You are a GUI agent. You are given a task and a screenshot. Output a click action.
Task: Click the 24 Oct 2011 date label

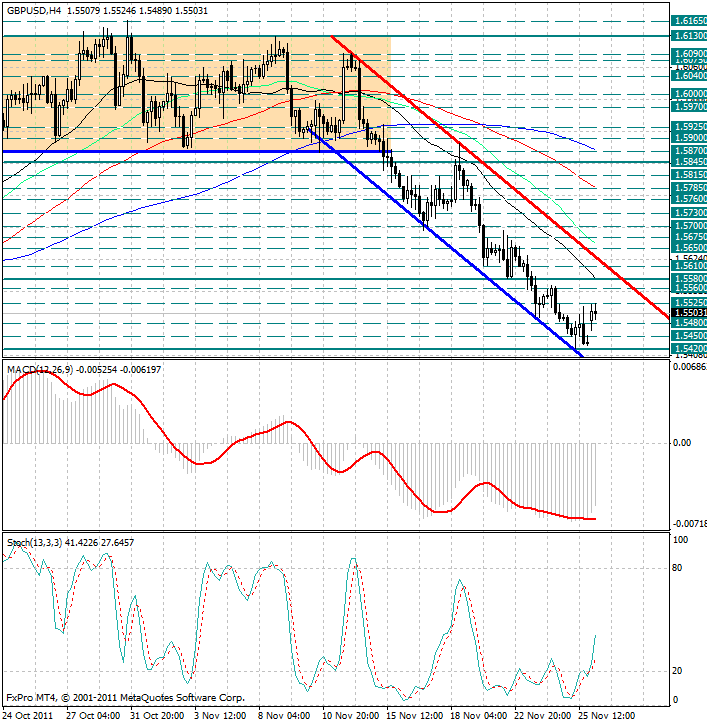click(28, 716)
